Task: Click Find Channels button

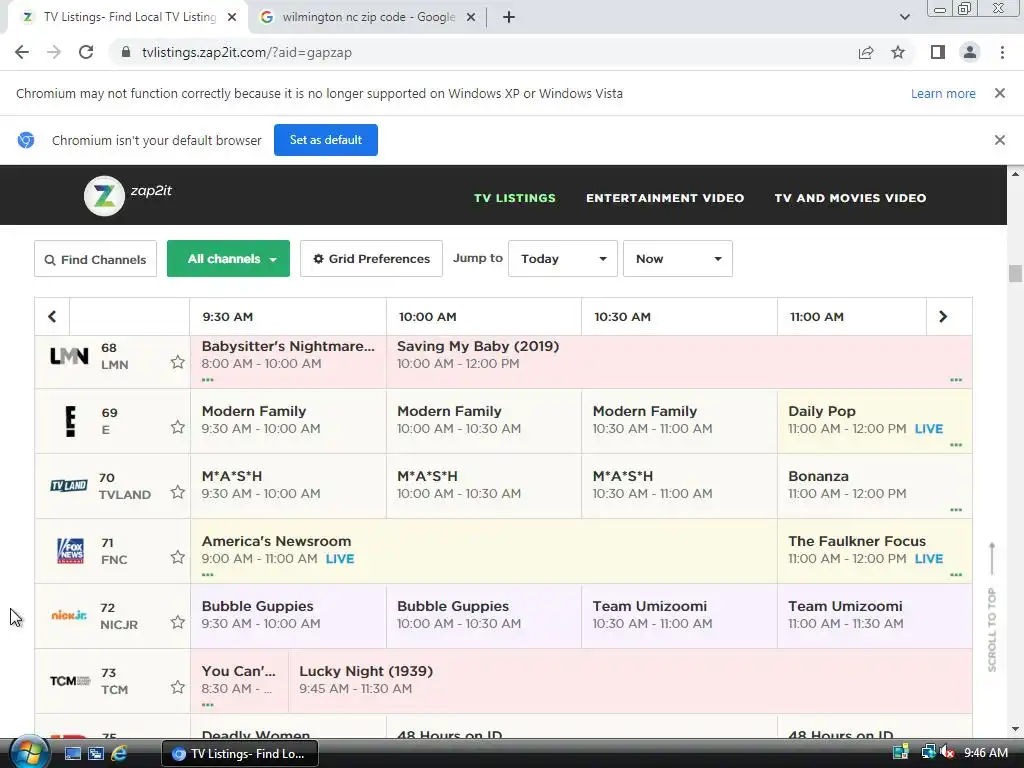Action: pyautogui.click(x=95, y=259)
